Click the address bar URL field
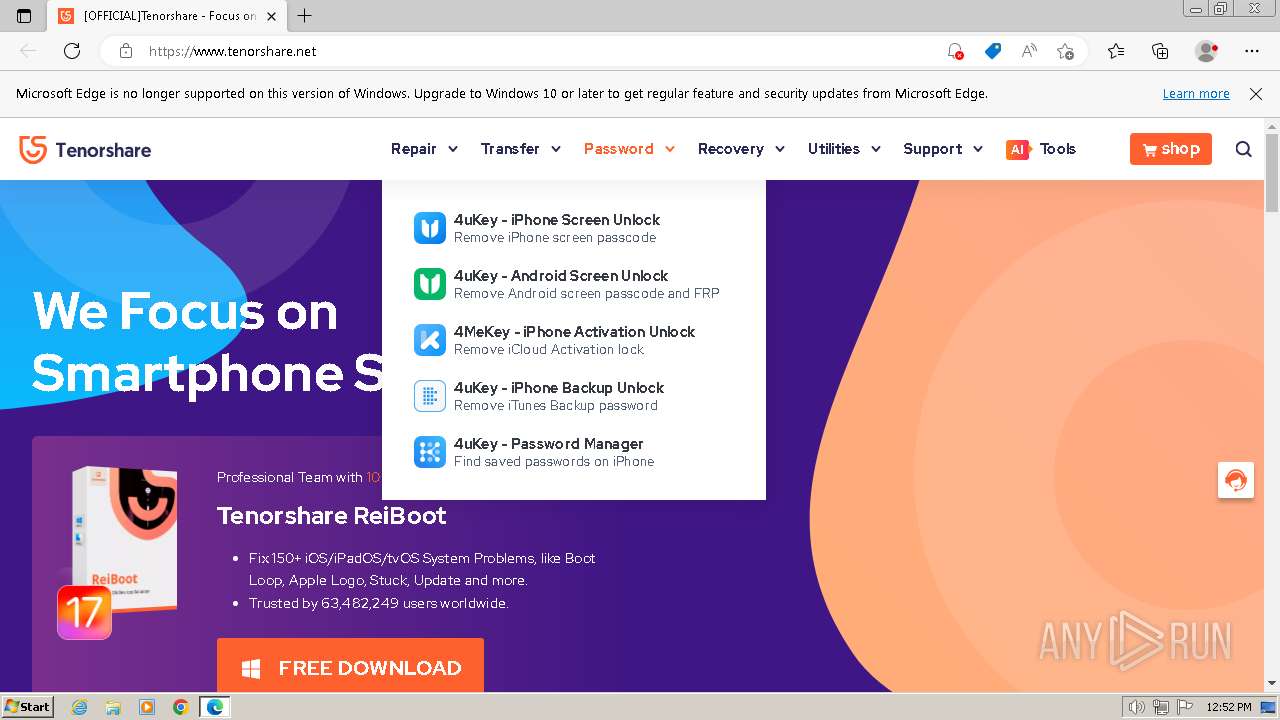Screen dimensions: 1280x720 coord(540,51)
